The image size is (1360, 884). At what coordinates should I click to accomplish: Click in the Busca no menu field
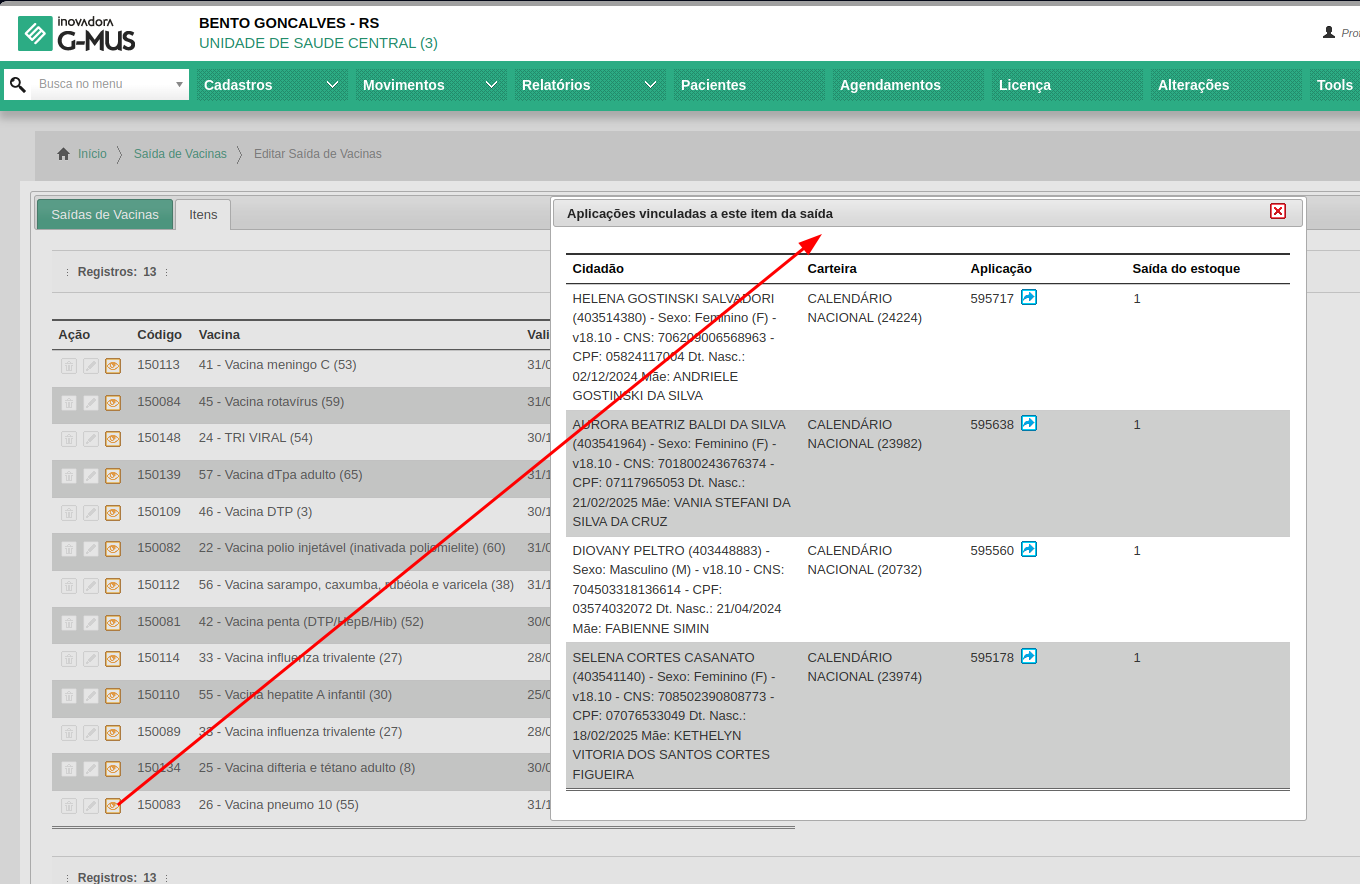(x=103, y=85)
